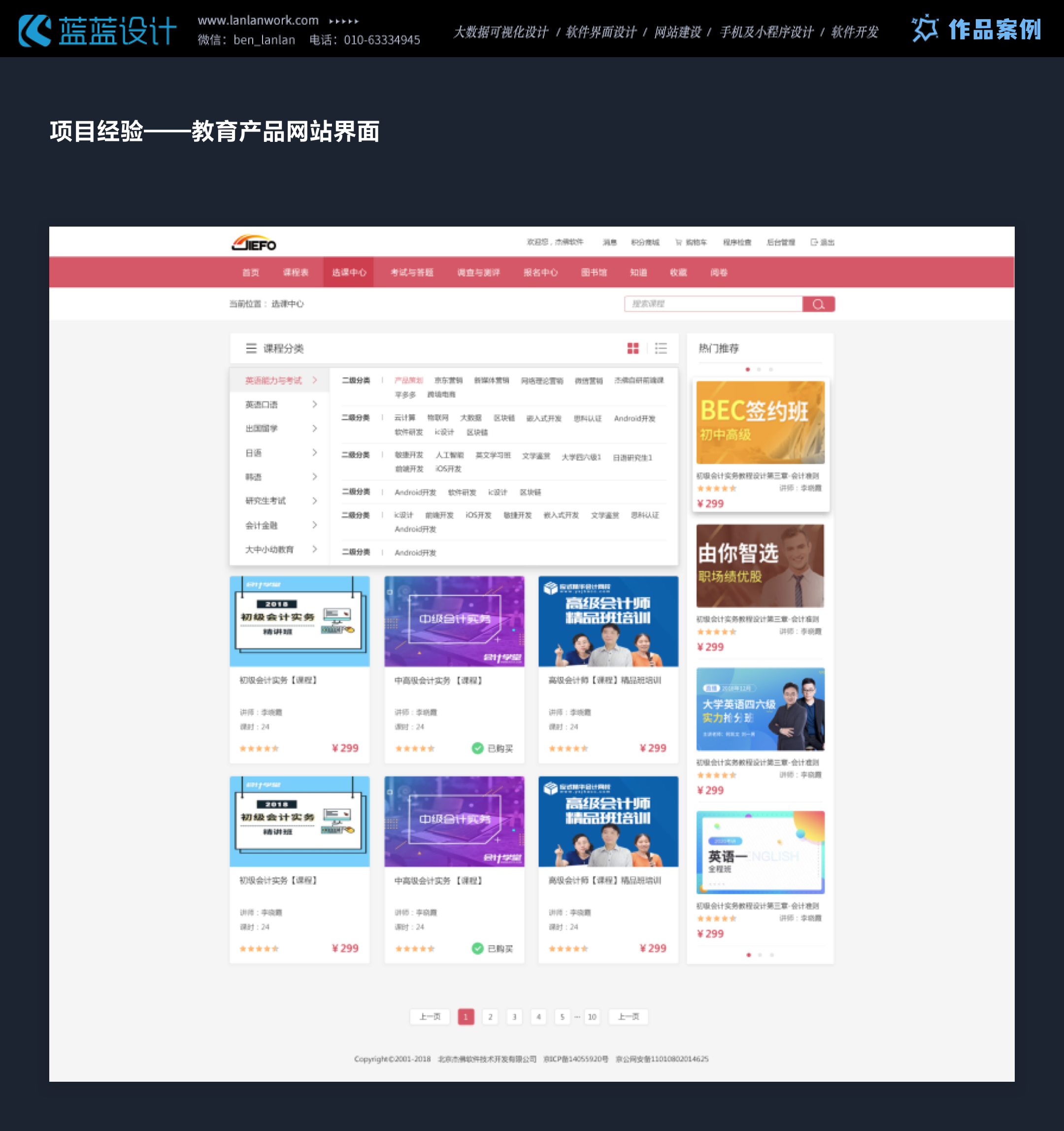
Task: Open the 选课中心 tab
Action: coord(349,272)
